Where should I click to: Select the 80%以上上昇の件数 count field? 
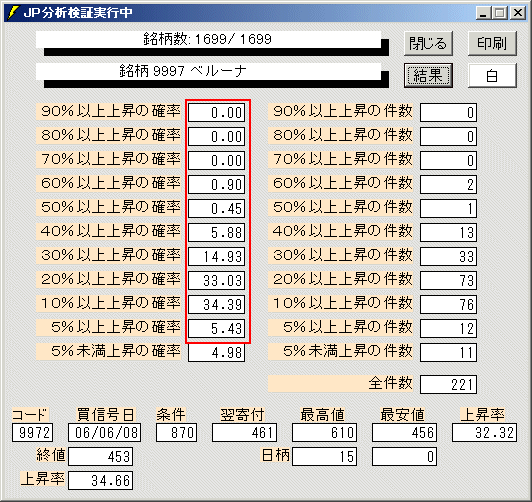point(449,136)
